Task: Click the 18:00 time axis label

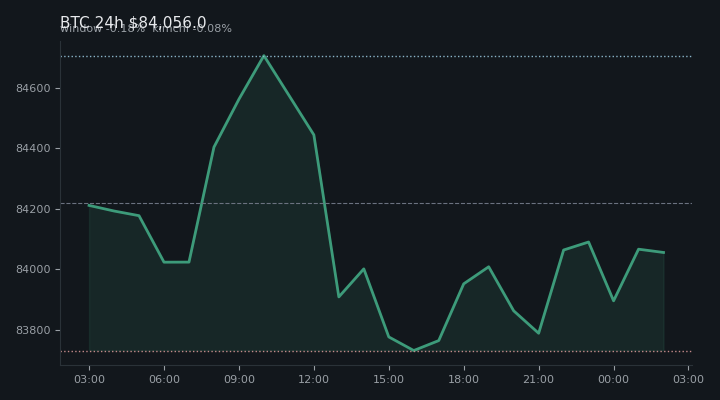Action: [463, 379]
